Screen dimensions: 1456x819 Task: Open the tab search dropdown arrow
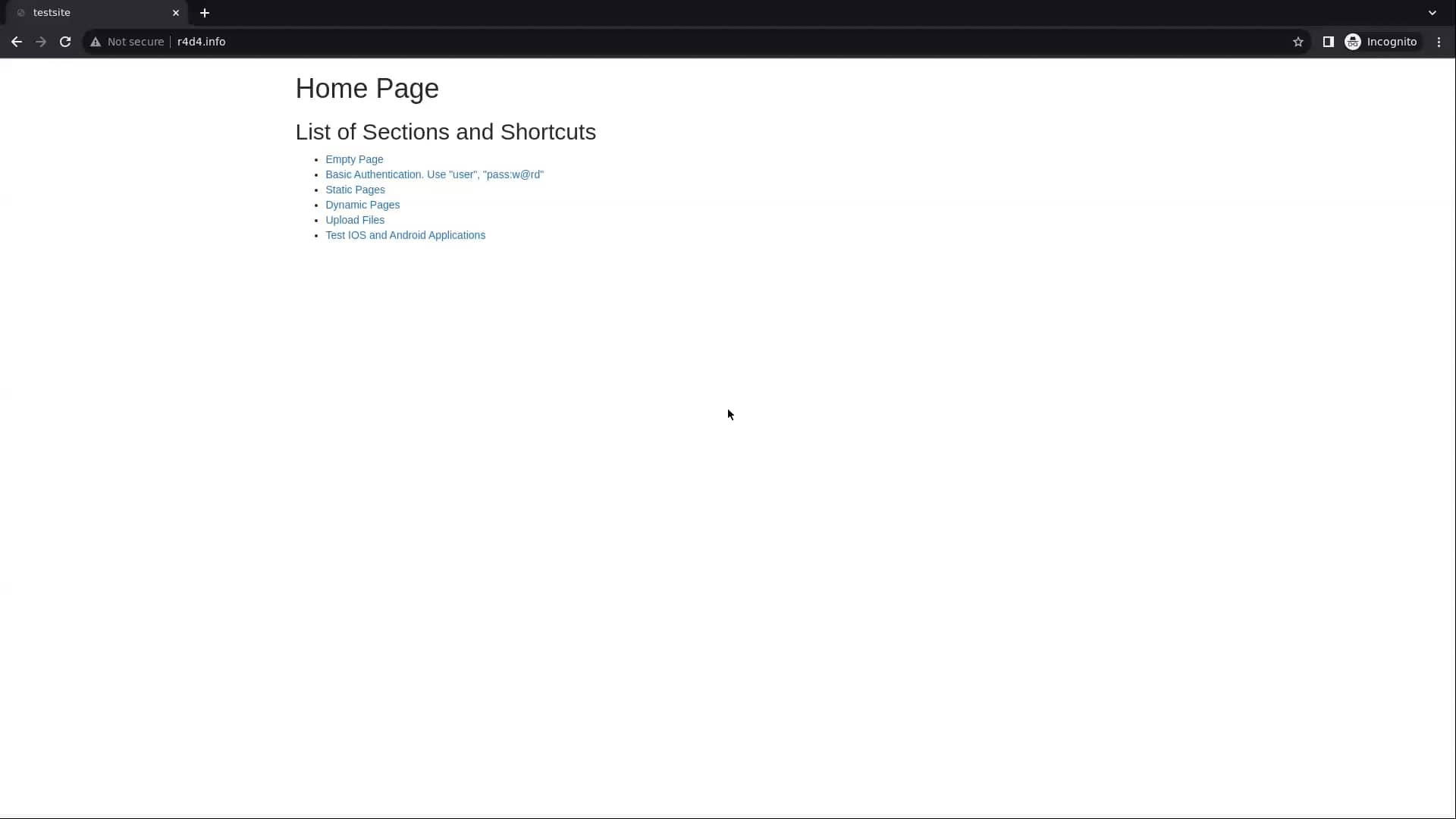click(x=1433, y=13)
